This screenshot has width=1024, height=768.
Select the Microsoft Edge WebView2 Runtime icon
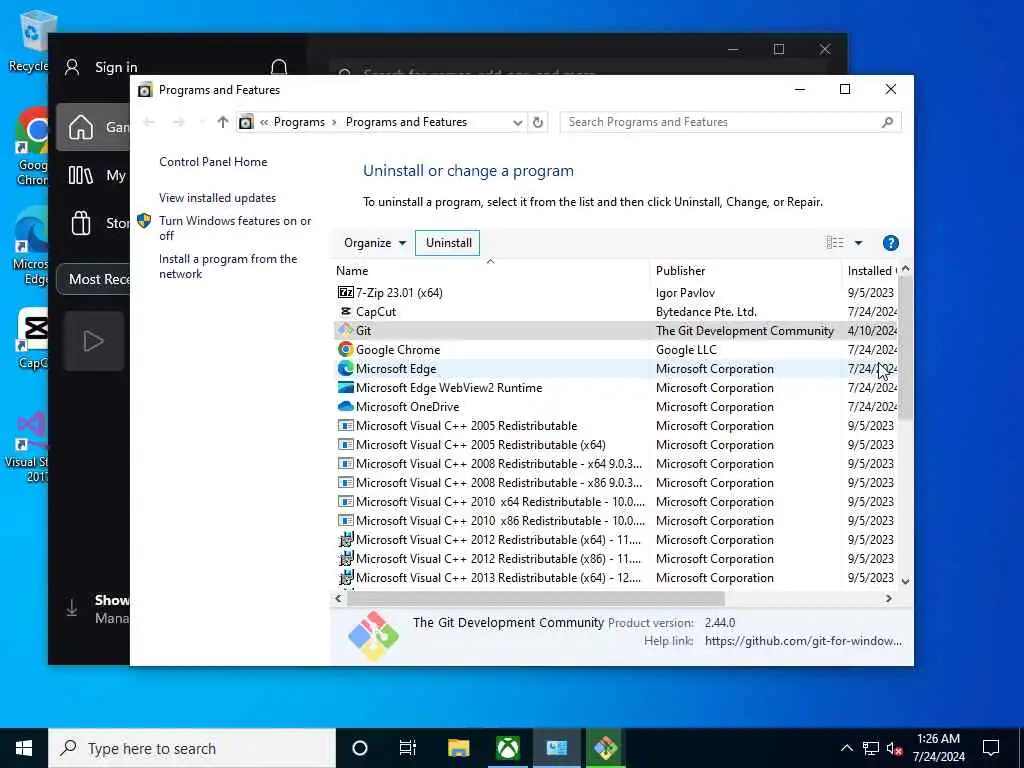pos(345,387)
